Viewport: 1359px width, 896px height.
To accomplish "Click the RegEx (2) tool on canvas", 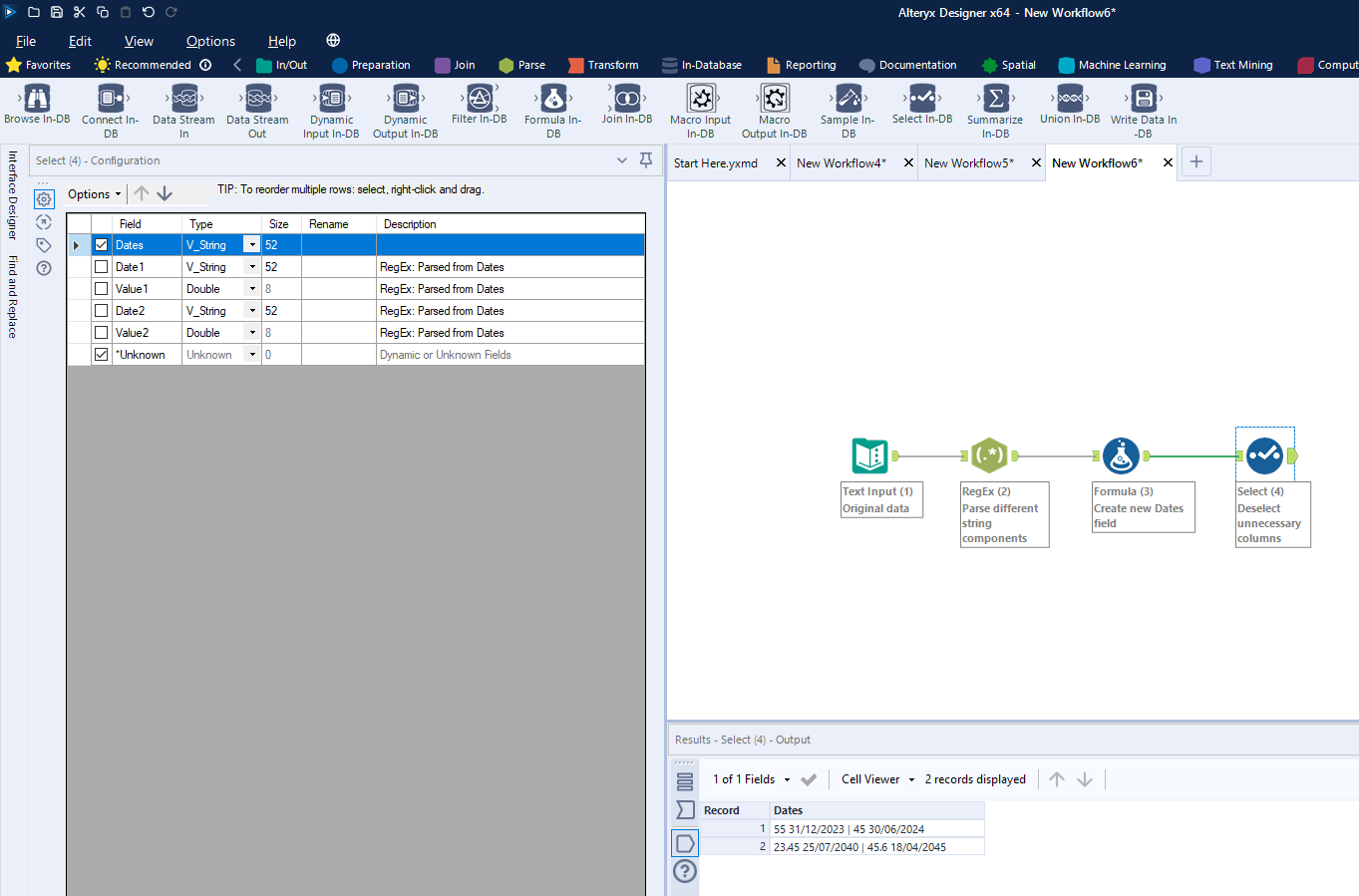I will point(990,455).
